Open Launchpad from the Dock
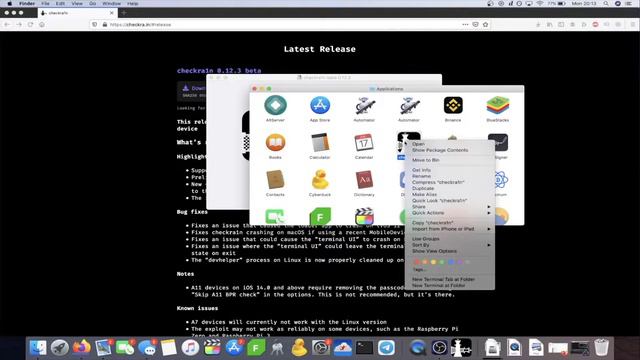Image resolution: width=640 pixels, height=360 pixels. tap(60, 348)
